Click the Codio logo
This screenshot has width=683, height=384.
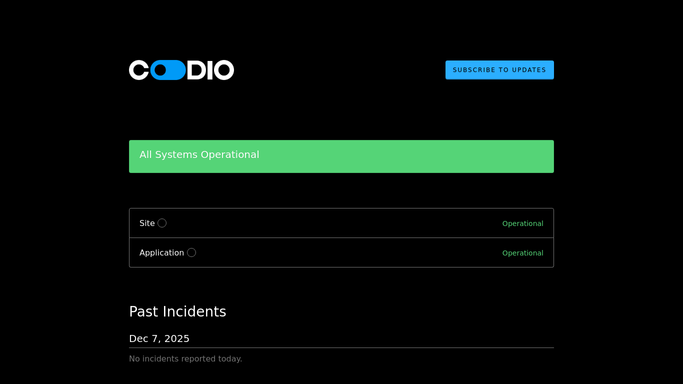[x=181, y=70]
